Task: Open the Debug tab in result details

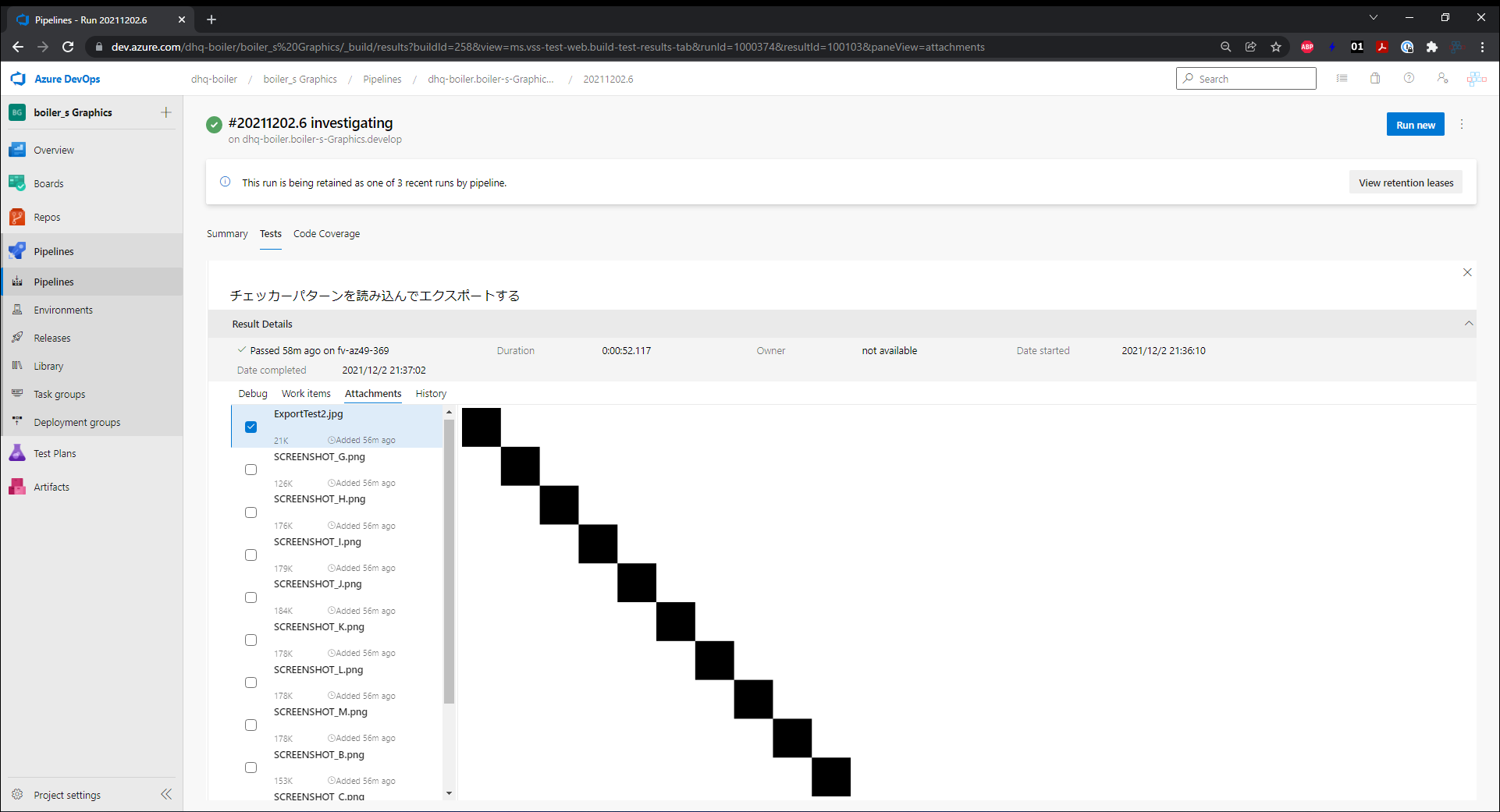Action: point(253,393)
